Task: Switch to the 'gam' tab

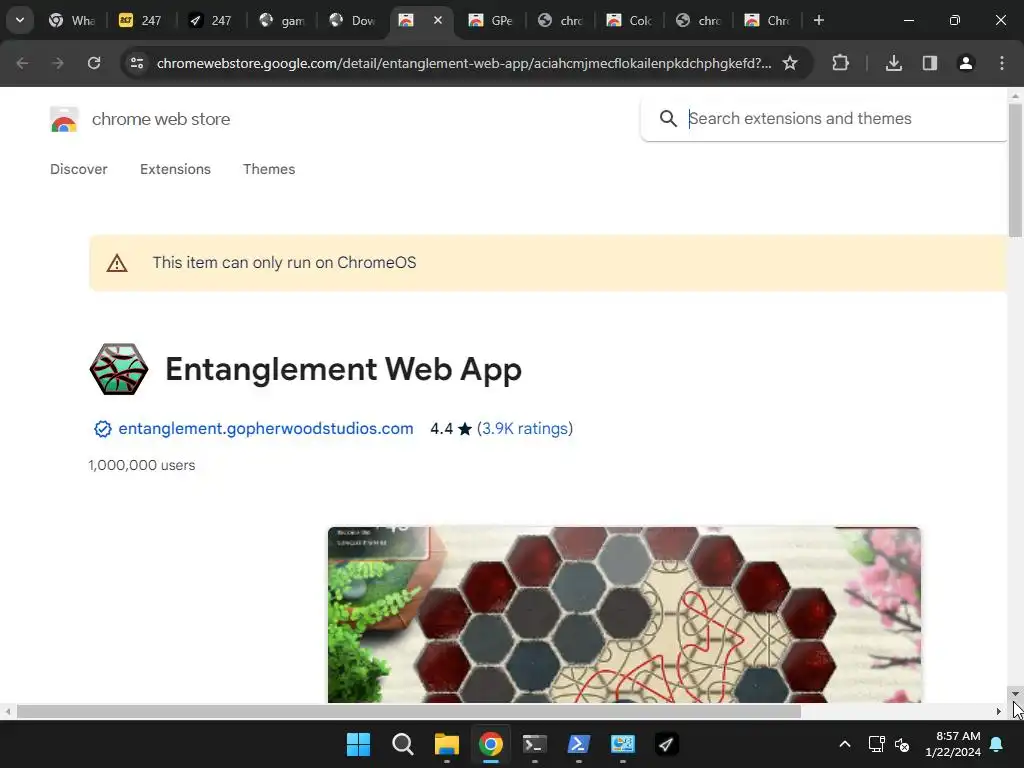Action: 281,20
